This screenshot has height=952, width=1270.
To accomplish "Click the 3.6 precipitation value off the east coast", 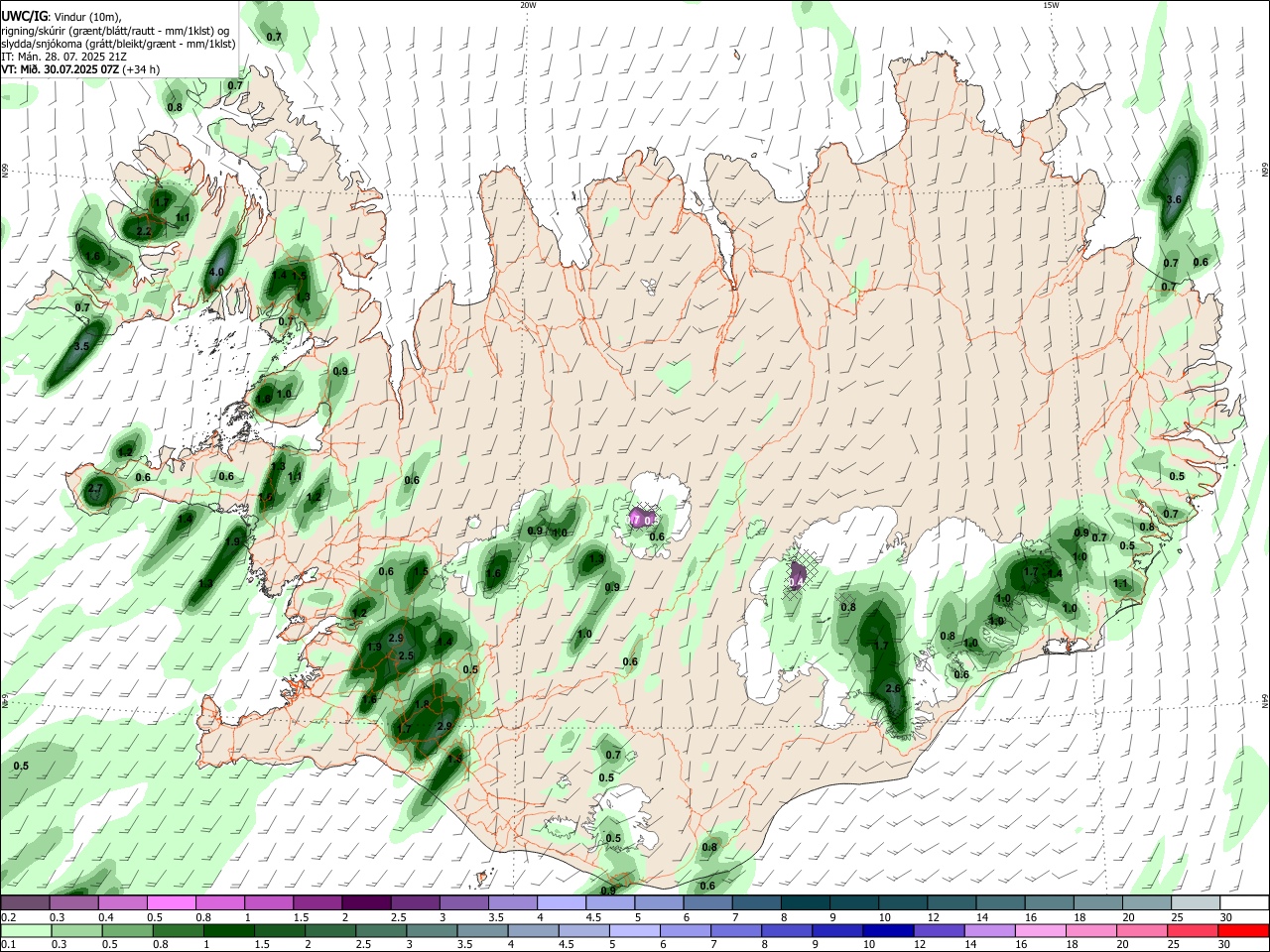I will coord(1175,200).
